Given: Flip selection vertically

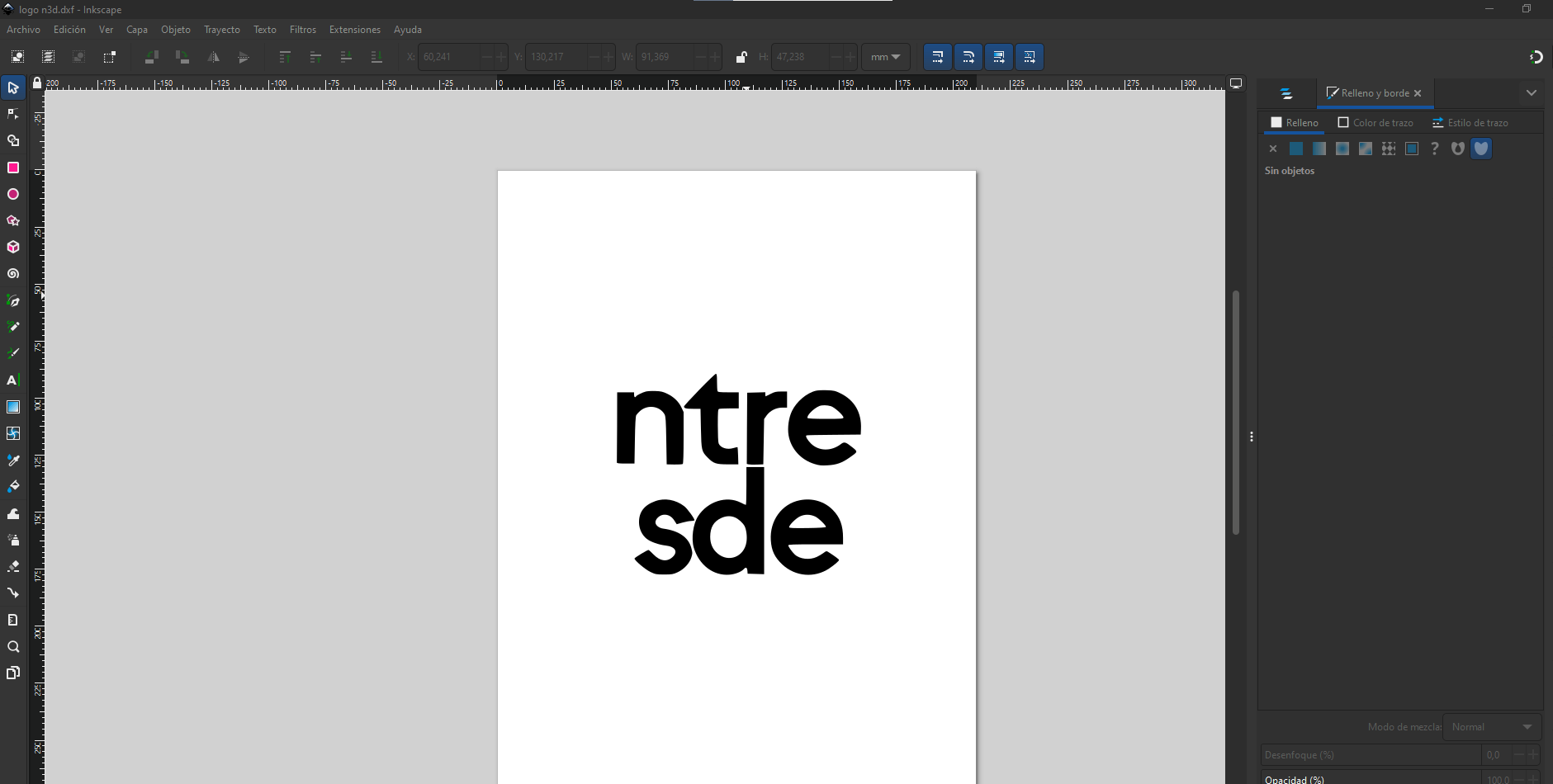Looking at the screenshot, I should coord(244,57).
